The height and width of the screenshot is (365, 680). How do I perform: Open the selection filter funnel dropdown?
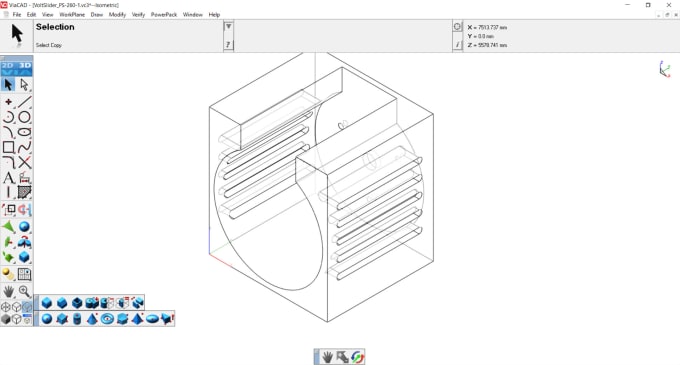[228, 27]
